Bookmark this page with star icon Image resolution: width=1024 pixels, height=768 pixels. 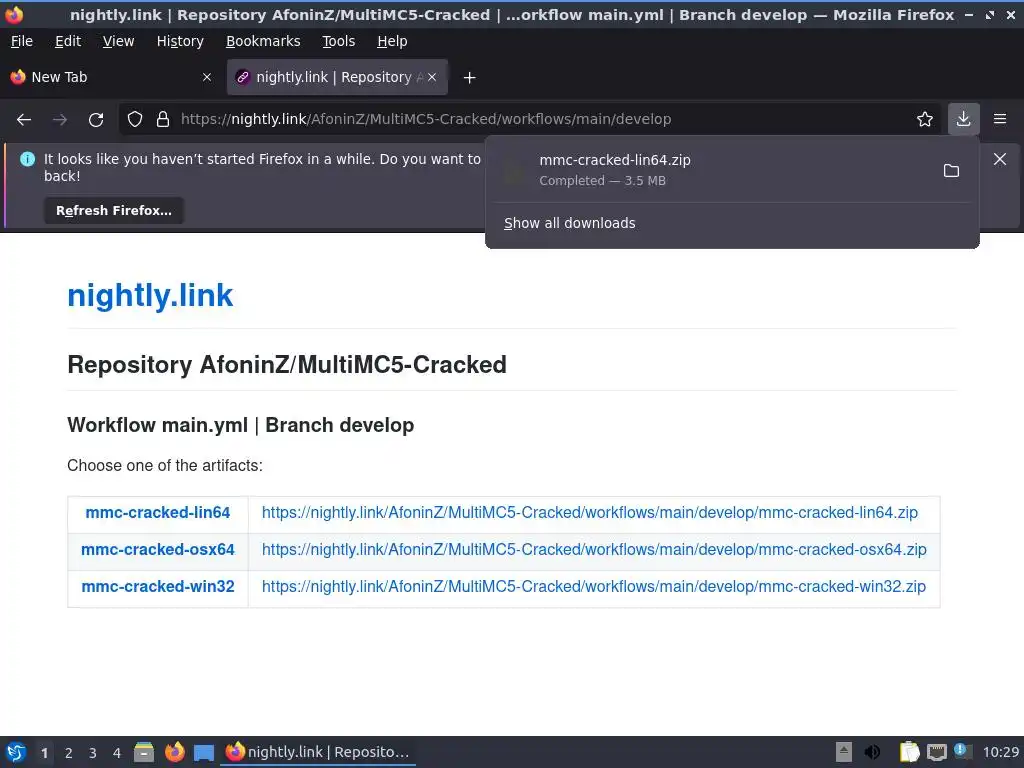point(925,119)
